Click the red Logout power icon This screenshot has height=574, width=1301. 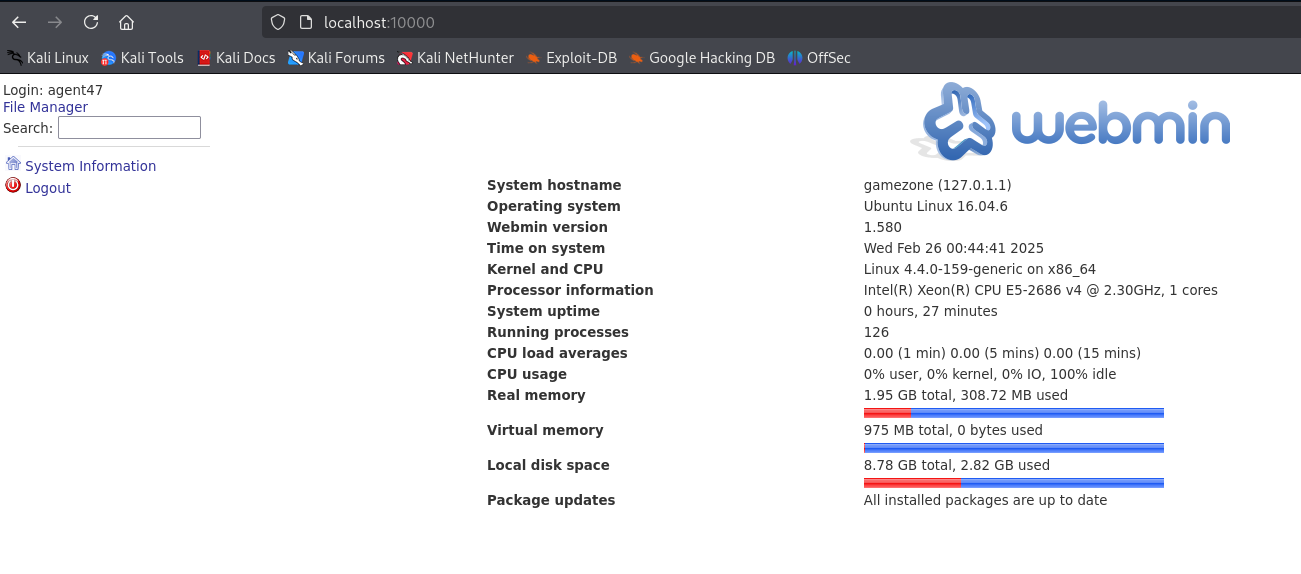(13, 186)
